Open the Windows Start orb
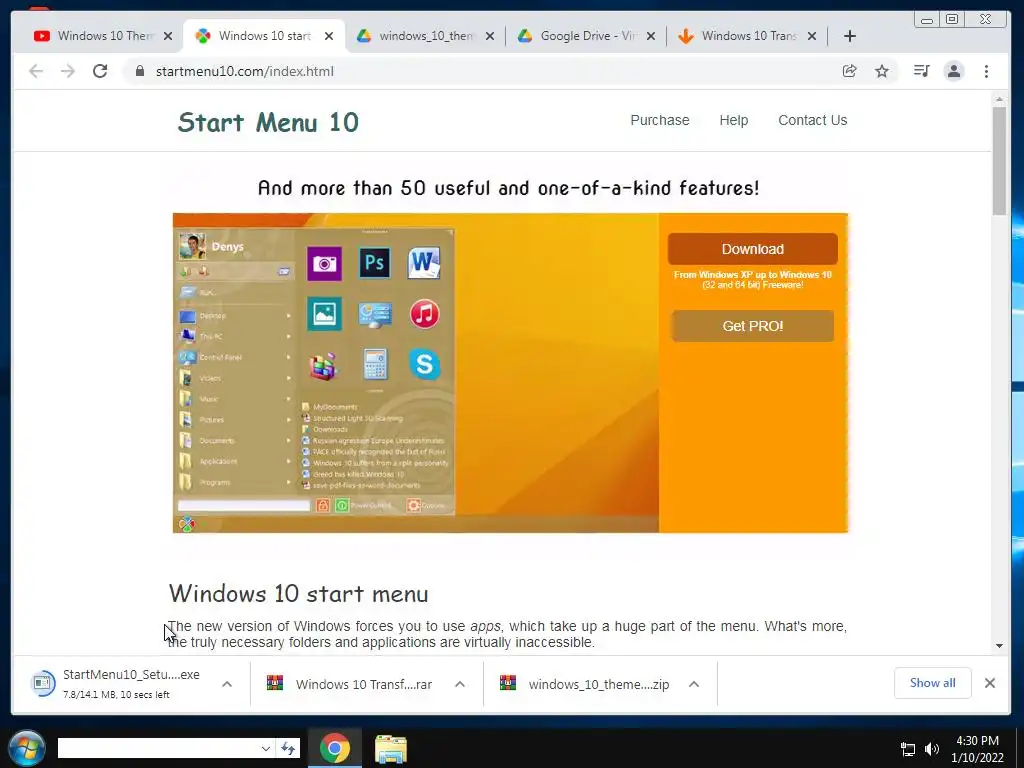This screenshot has height=768, width=1024. [x=27, y=748]
